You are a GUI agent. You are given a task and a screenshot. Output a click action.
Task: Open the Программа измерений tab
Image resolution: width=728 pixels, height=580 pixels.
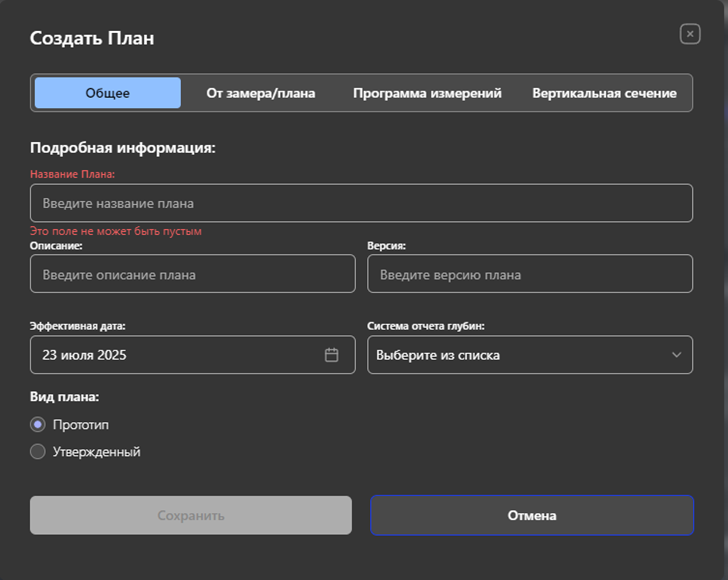coord(427,93)
